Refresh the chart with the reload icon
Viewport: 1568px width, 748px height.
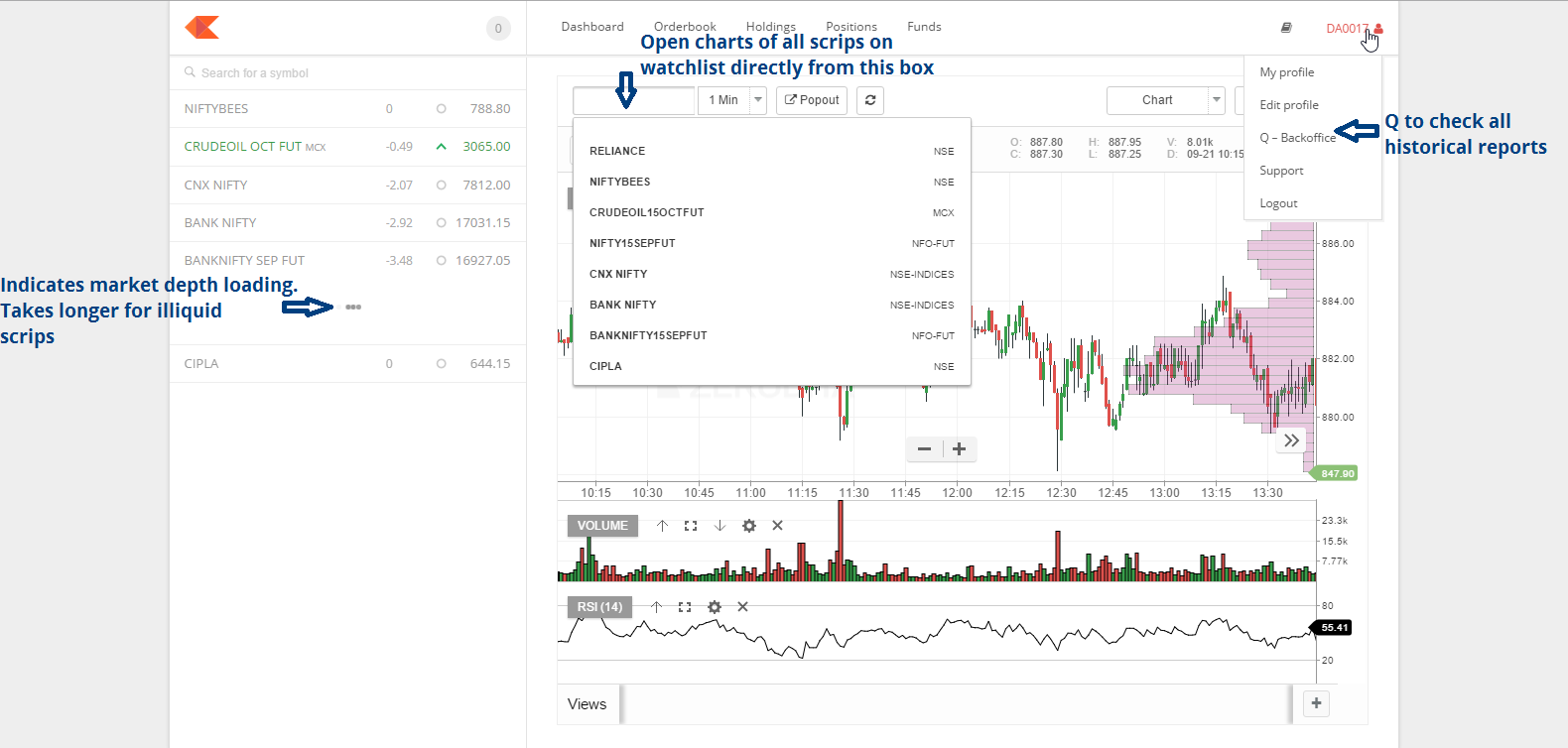[x=870, y=100]
